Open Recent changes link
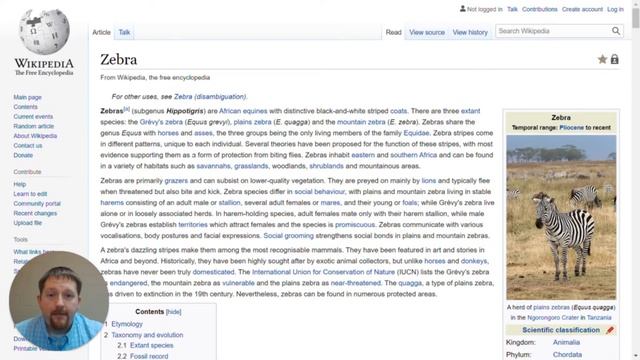 tap(35, 213)
